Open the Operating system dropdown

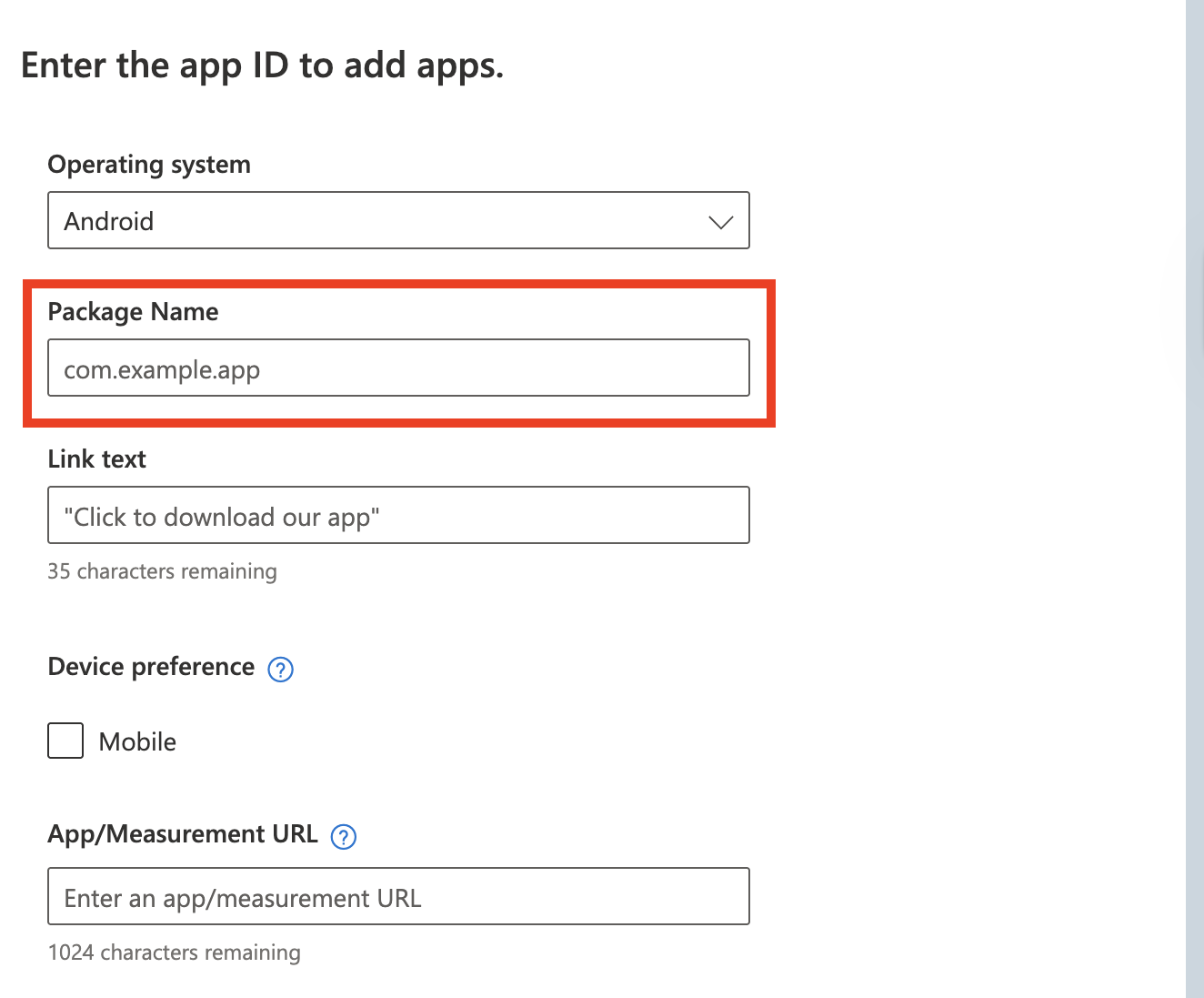(397, 220)
